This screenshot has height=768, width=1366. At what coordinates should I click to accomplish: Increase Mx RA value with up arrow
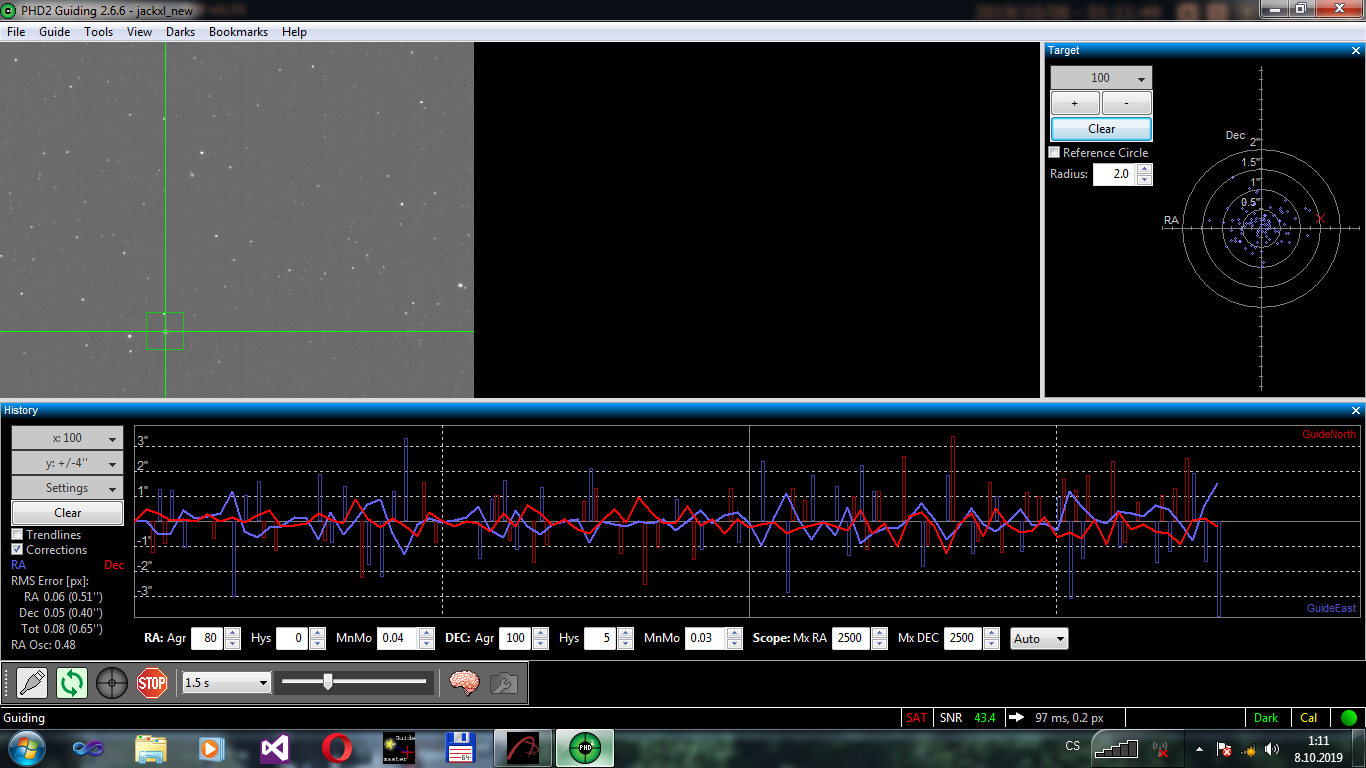[879, 633]
